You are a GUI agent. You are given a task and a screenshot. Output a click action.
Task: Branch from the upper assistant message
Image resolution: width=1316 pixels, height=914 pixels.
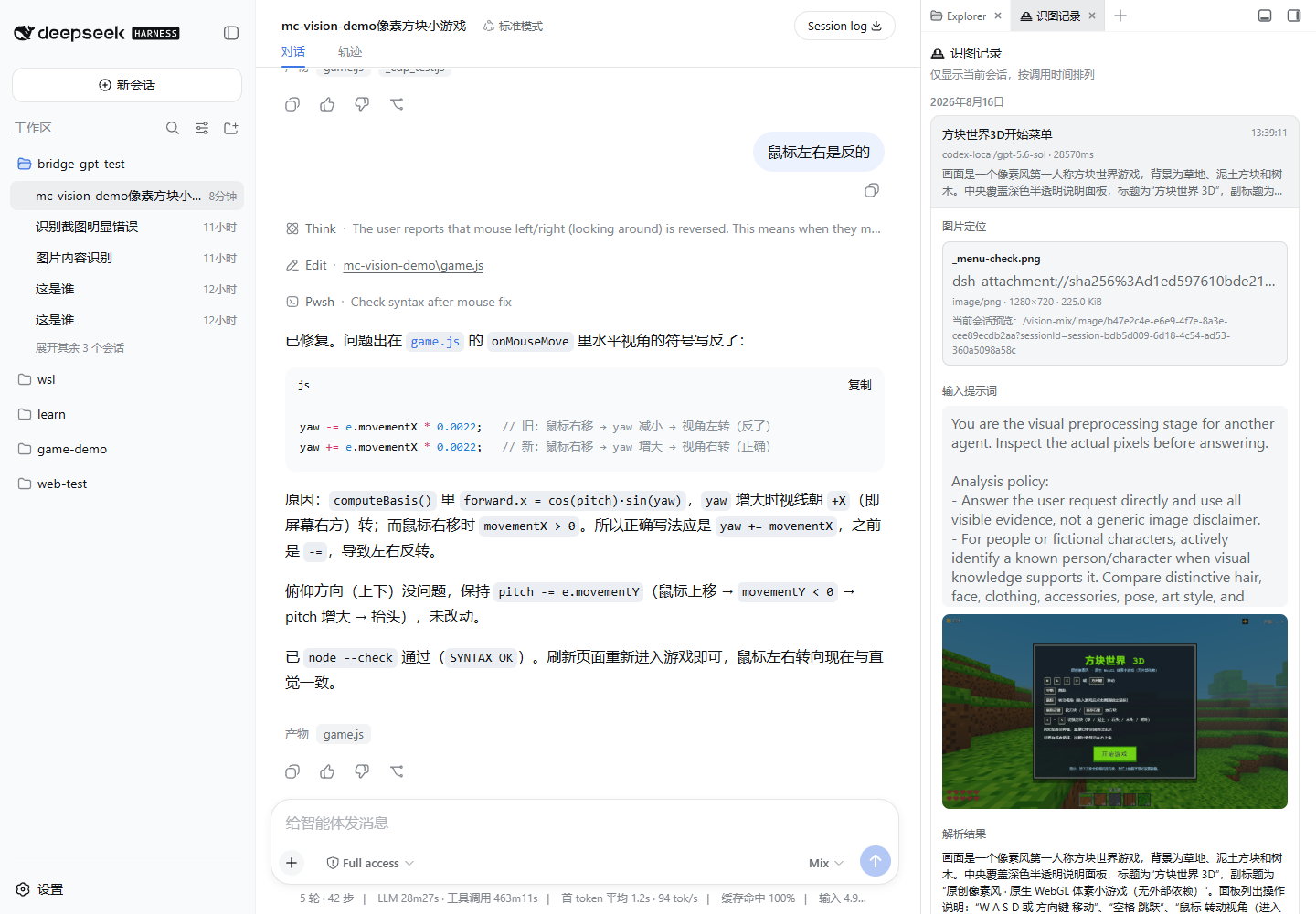(397, 104)
